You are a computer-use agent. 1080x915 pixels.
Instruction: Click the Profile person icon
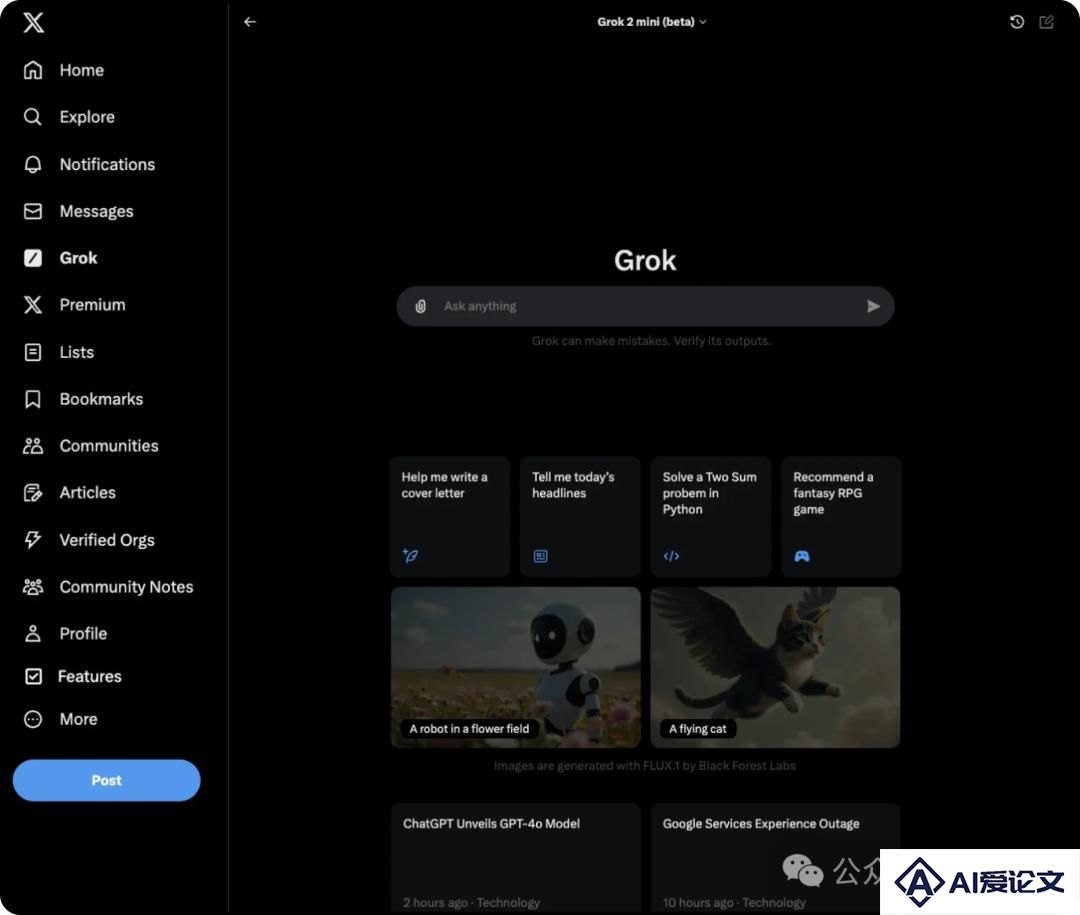[x=33, y=633]
